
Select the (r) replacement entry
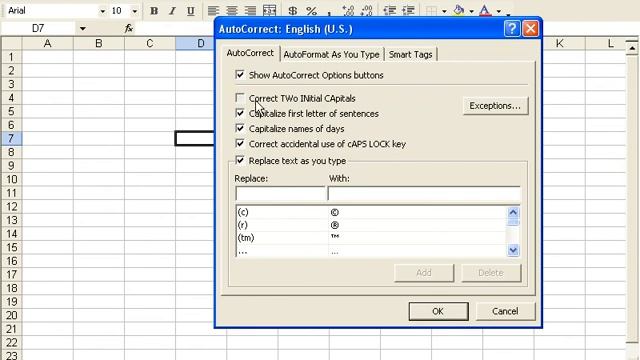click(371, 225)
